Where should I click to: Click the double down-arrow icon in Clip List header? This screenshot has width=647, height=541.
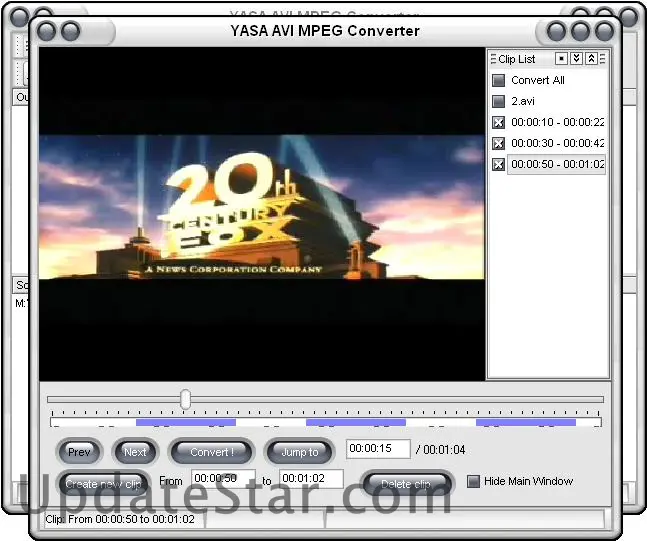[x=576, y=59]
